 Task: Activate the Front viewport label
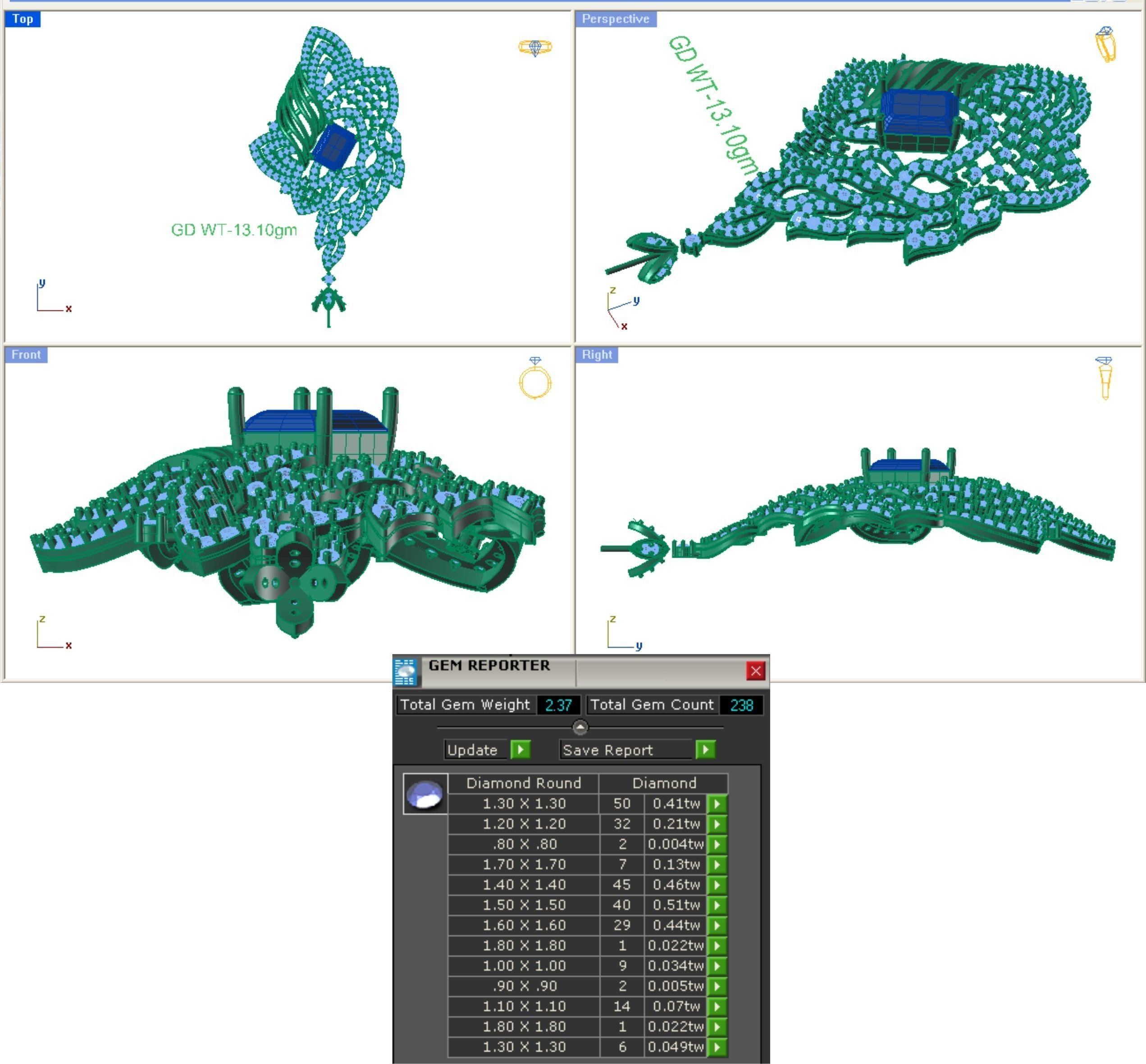(26, 355)
